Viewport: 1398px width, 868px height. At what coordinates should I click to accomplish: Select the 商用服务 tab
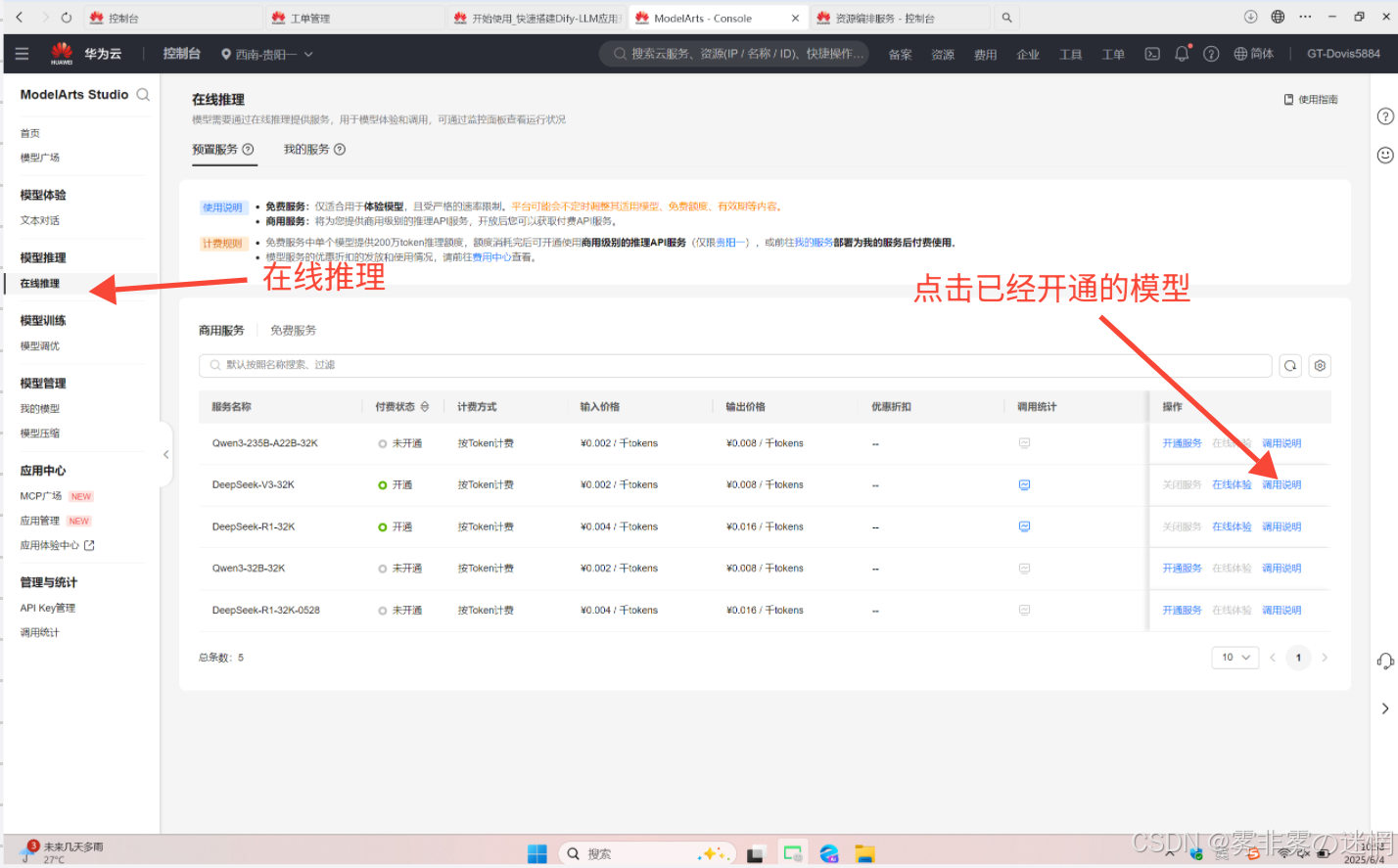click(x=221, y=331)
